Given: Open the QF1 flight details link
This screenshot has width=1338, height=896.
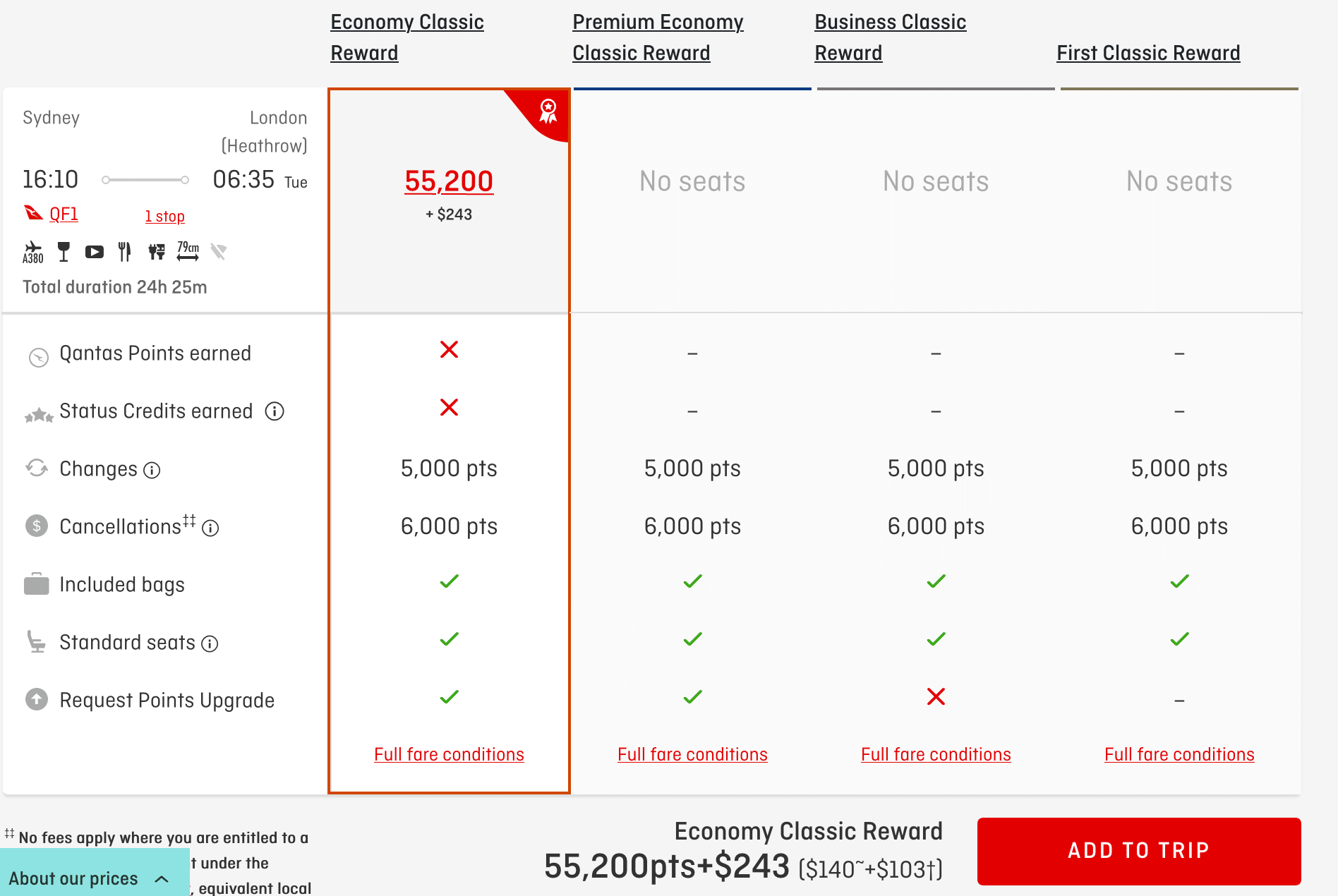Looking at the screenshot, I should pyautogui.click(x=64, y=214).
